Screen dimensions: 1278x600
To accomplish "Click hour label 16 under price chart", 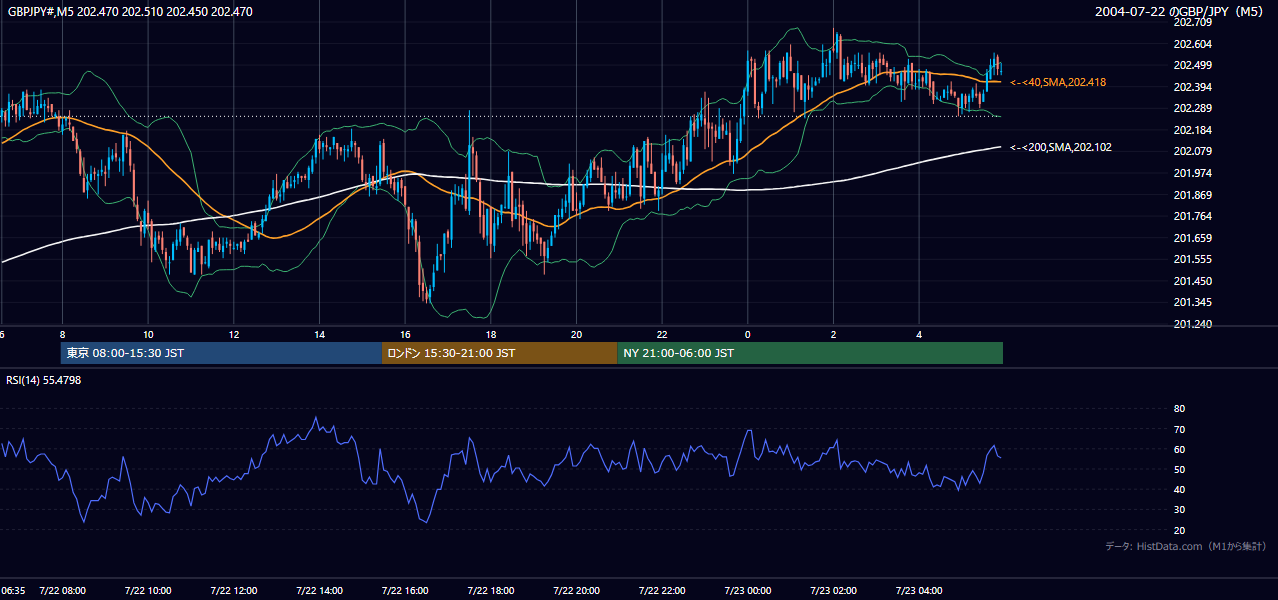I will [x=405, y=334].
